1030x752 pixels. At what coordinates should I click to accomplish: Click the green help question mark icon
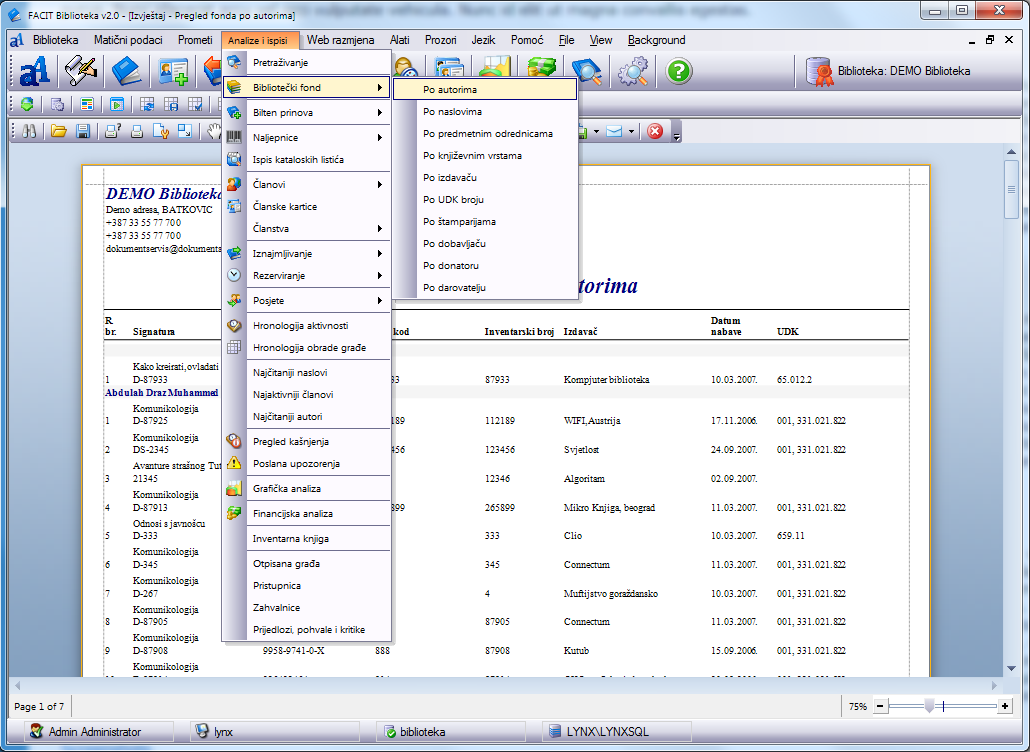tap(680, 71)
